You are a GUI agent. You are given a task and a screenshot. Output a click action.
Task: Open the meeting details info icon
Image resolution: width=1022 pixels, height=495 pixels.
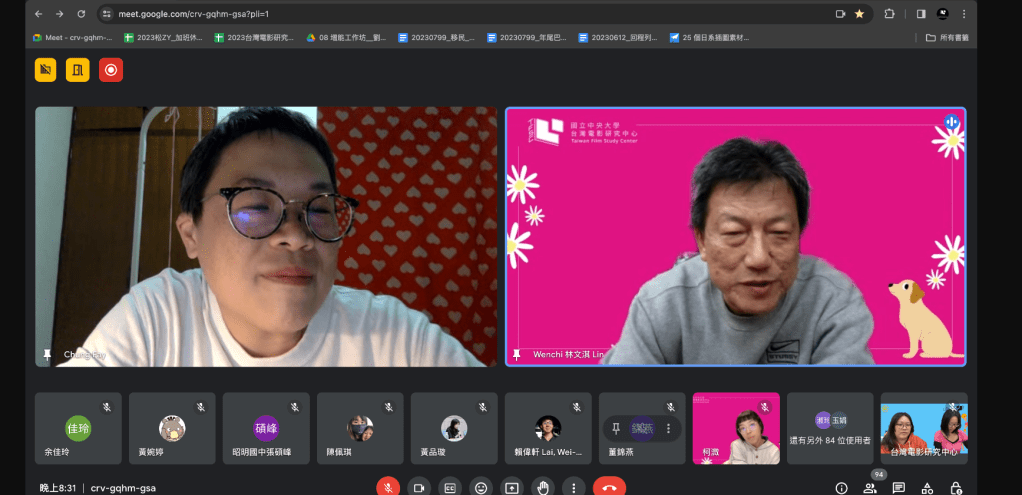[x=841, y=488]
